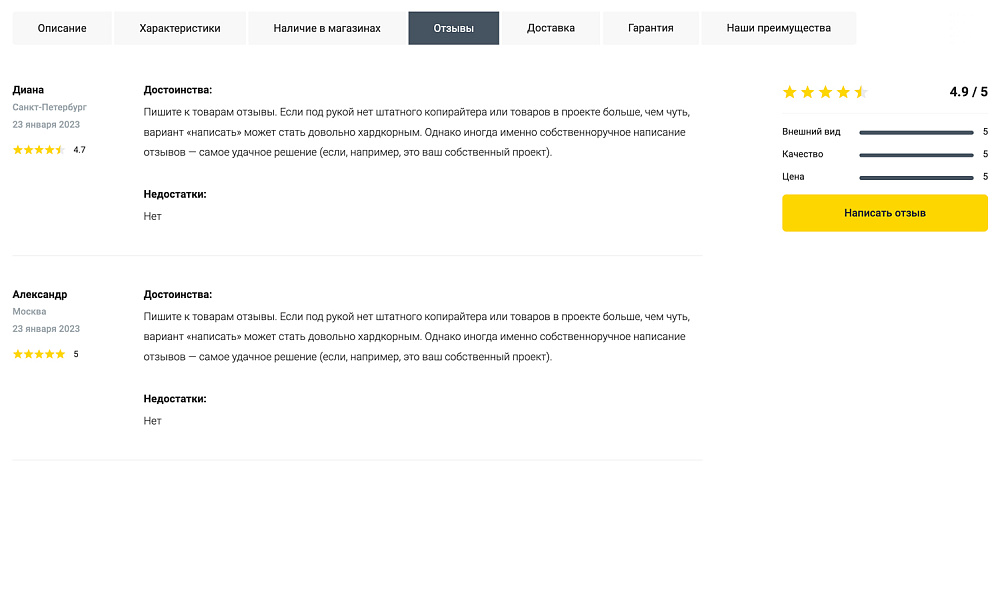
Task: Open the Гарантия tab
Action: pyautogui.click(x=651, y=28)
